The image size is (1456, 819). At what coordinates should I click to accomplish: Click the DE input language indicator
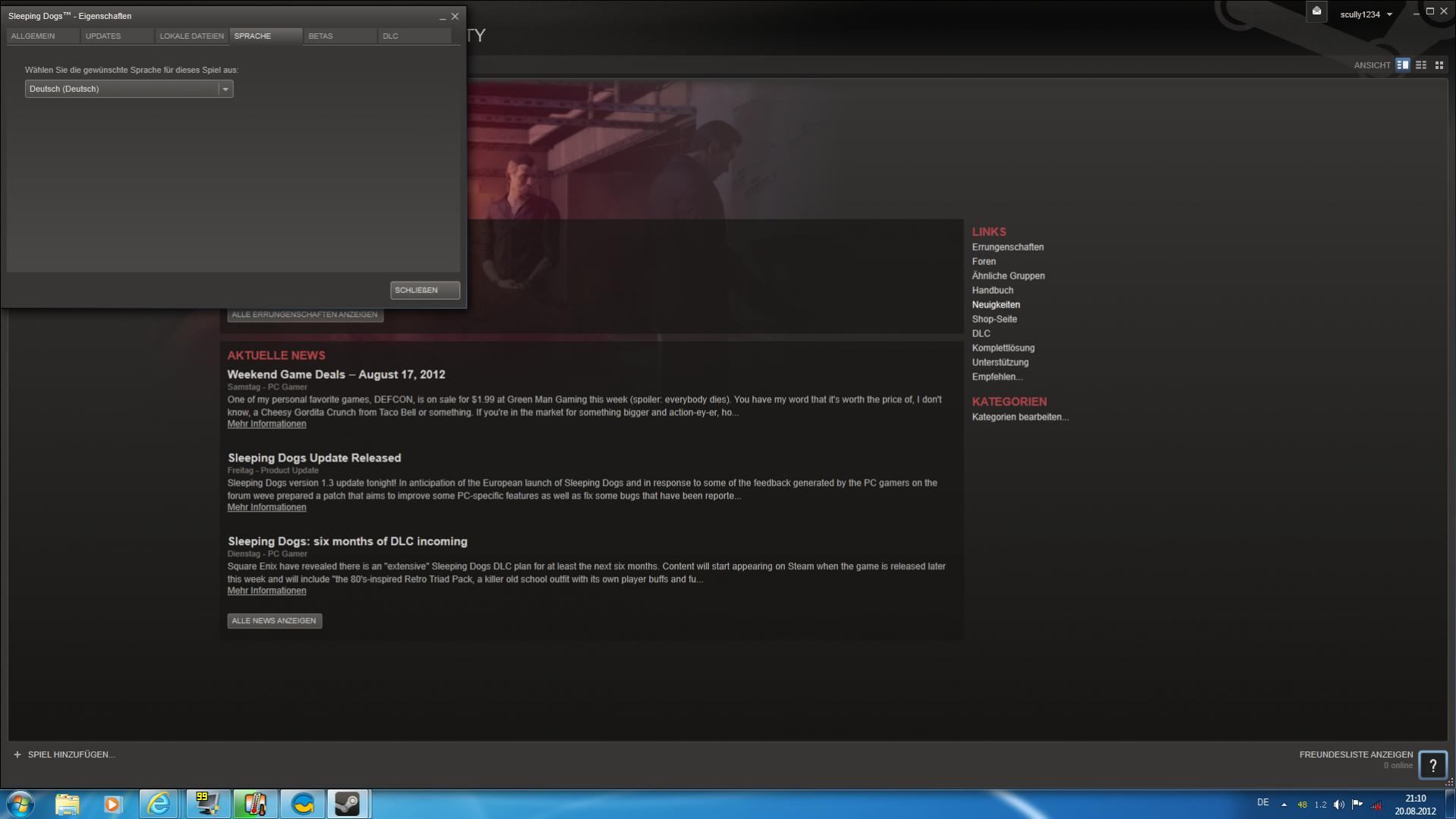pos(1262,803)
